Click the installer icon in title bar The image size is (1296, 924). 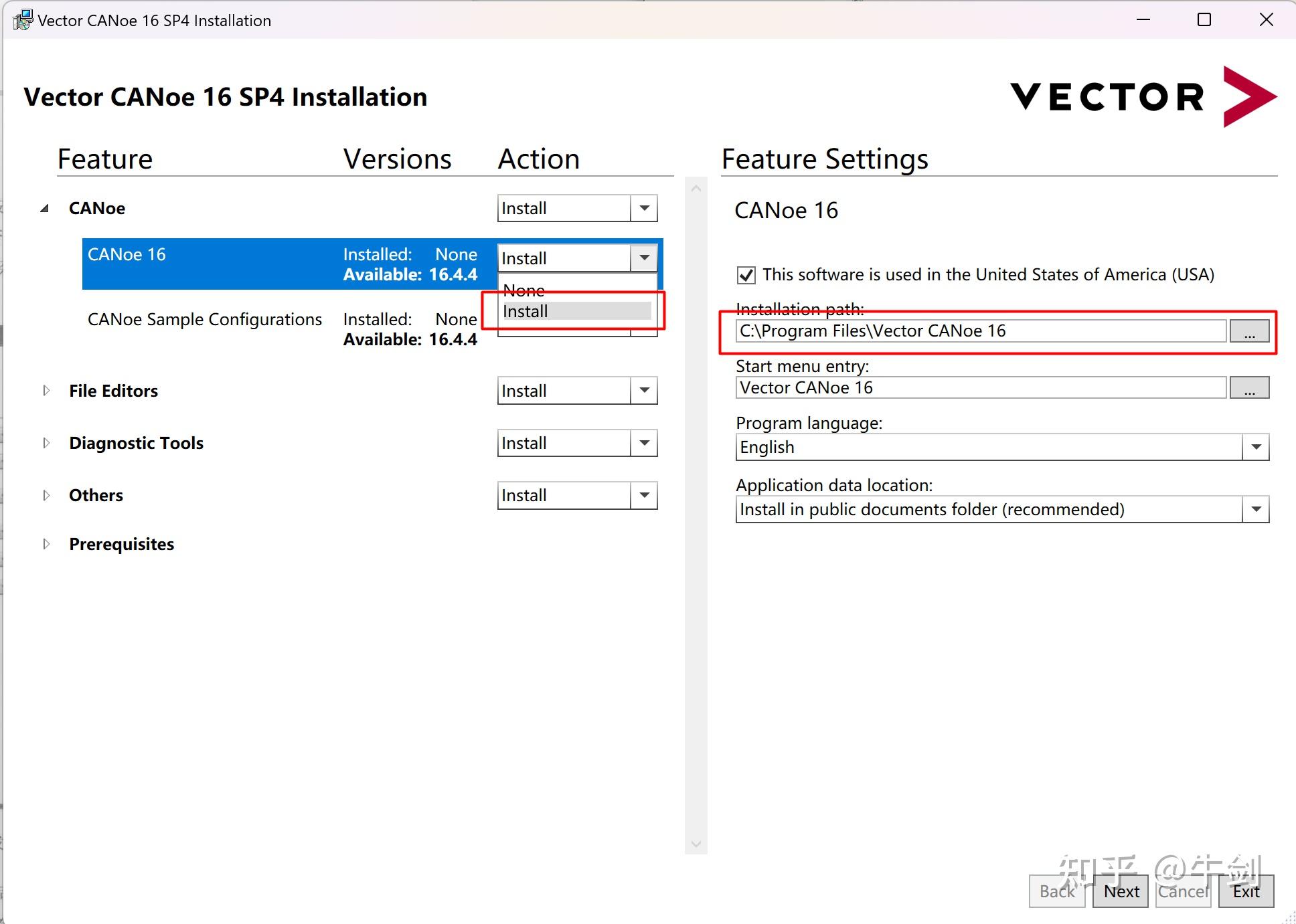pos(23,20)
